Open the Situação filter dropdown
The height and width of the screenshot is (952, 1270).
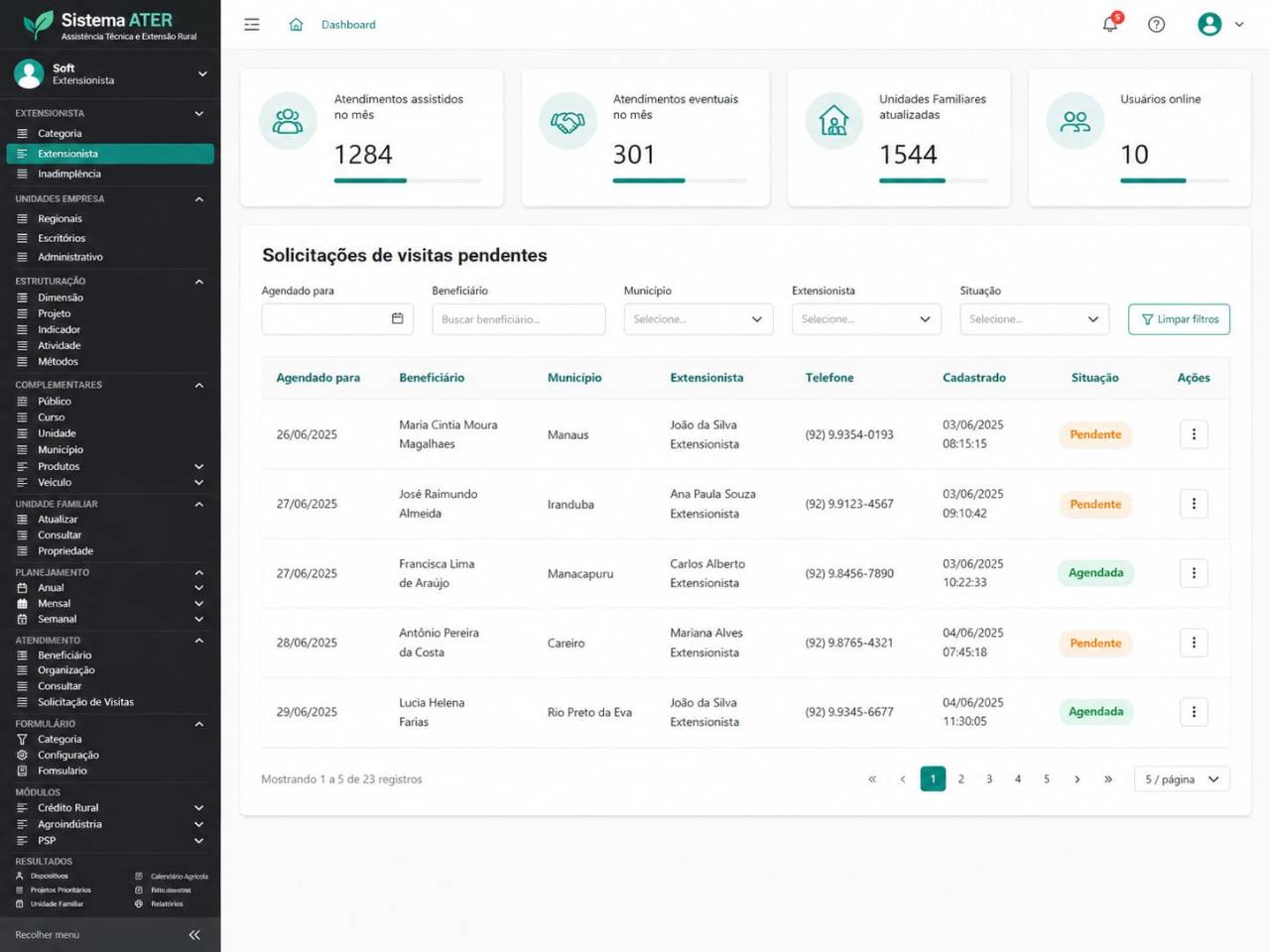(x=1034, y=319)
